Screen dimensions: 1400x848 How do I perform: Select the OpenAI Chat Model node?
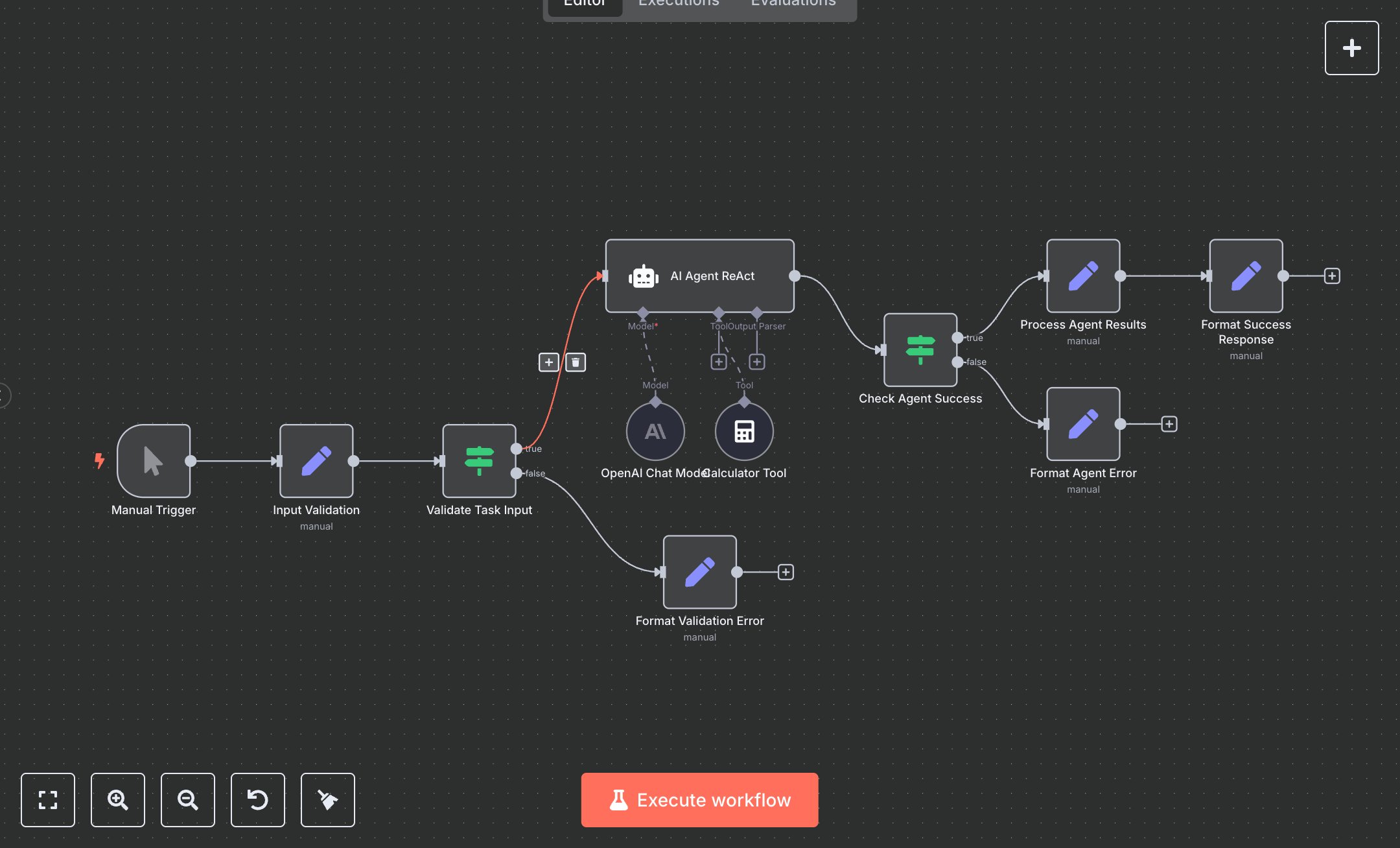(x=655, y=431)
